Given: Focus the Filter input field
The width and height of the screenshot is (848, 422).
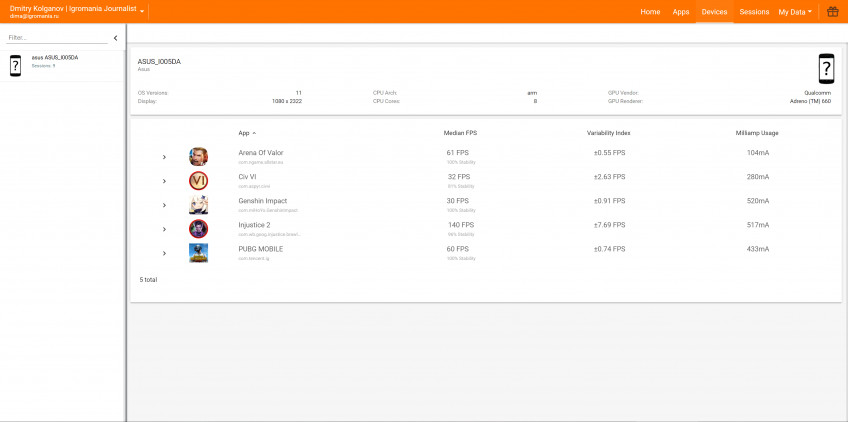Looking at the screenshot, I should coord(57,38).
